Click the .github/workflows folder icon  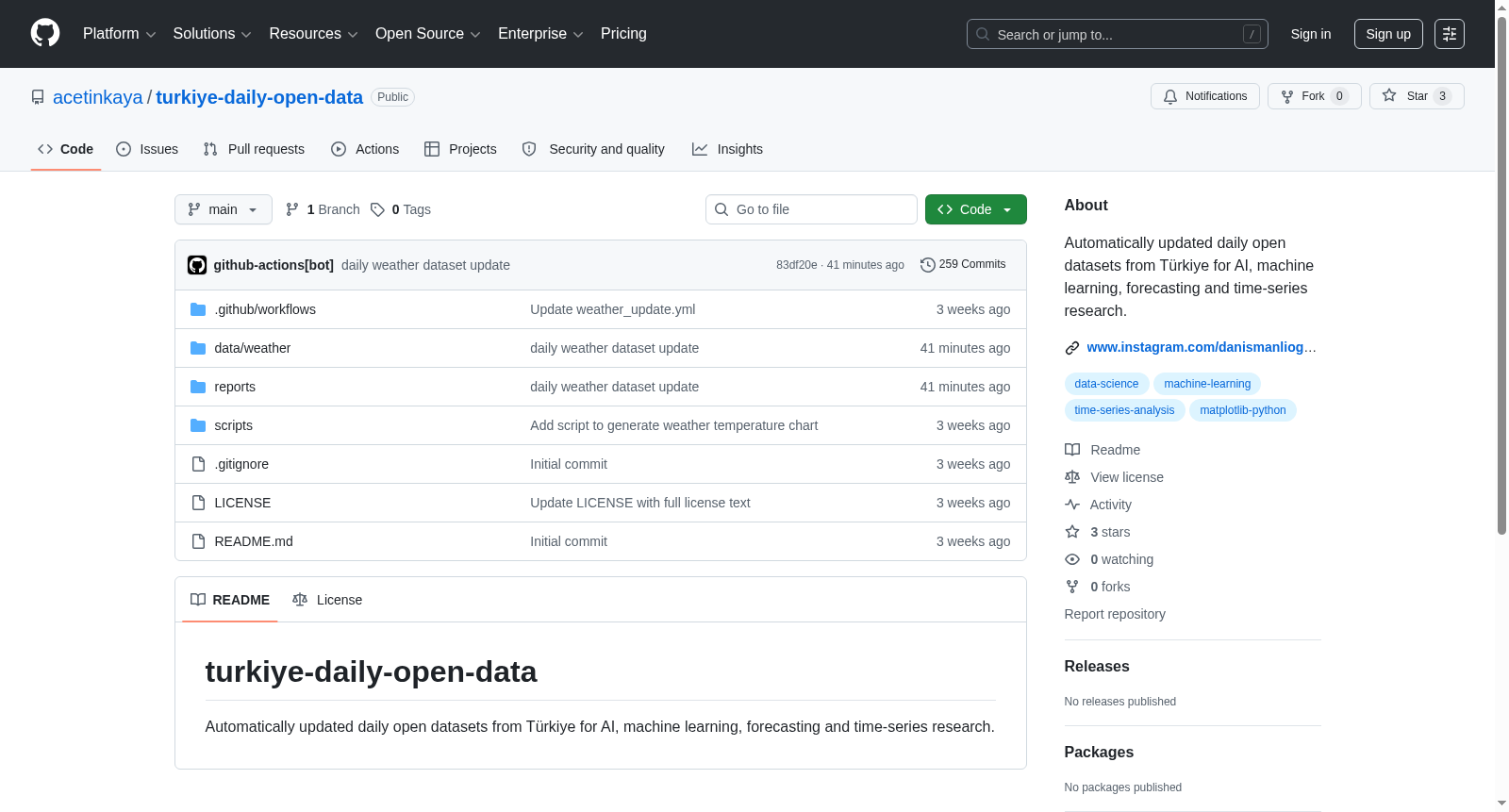coord(198,309)
